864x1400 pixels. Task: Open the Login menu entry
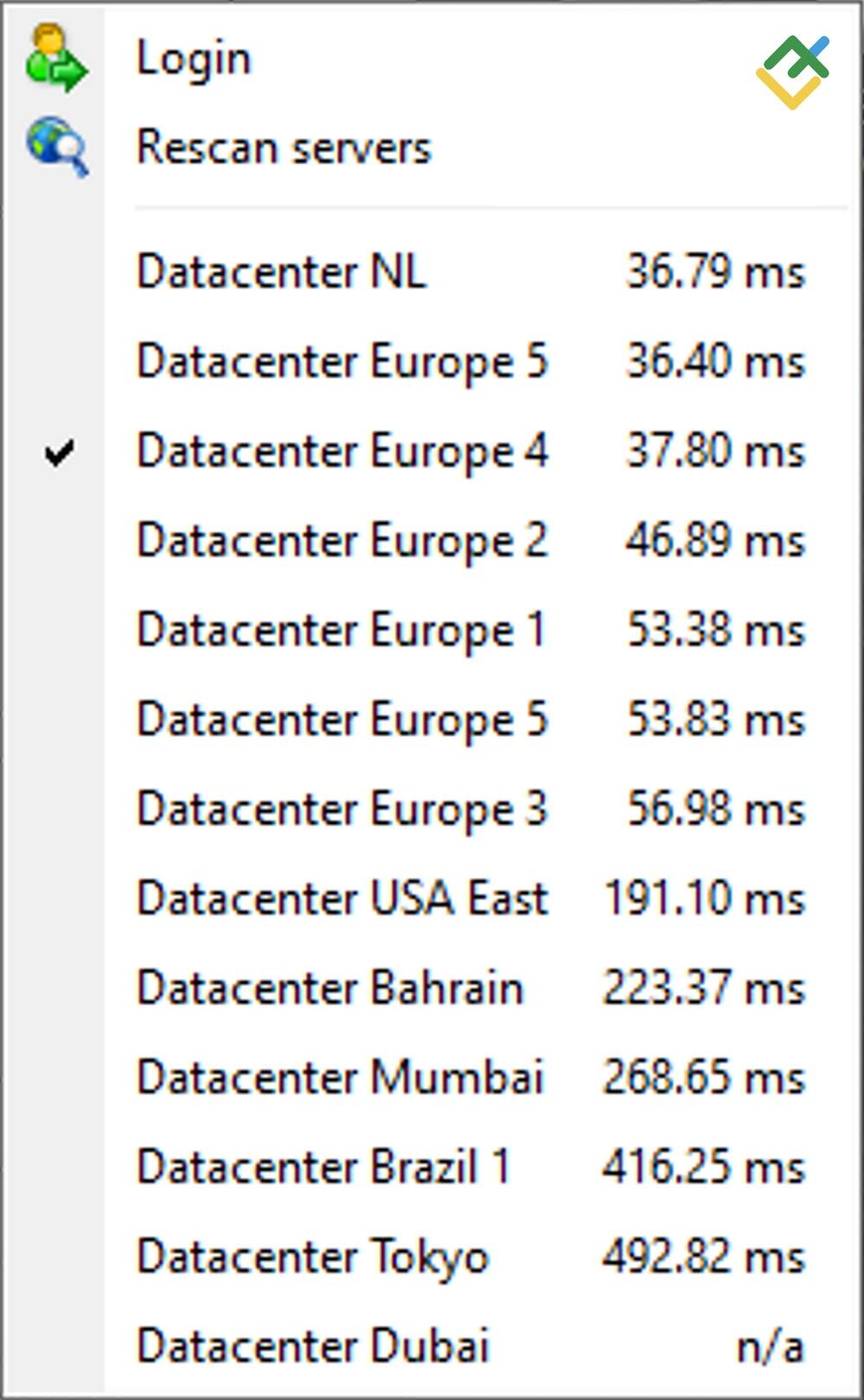click(194, 59)
